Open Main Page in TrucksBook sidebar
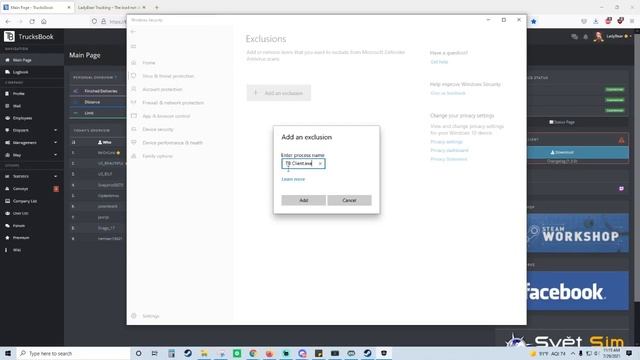This screenshot has height=360, width=640. (x=32, y=60)
